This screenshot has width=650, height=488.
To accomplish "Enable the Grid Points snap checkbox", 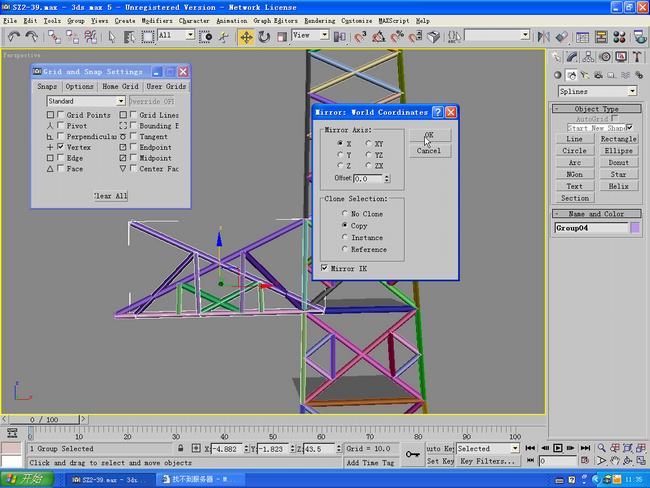I will (x=61, y=114).
